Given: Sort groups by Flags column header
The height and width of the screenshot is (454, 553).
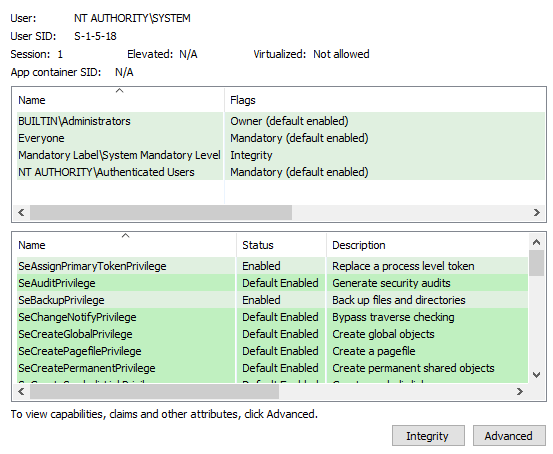Looking at the screenshot, I should click(x=384, y=100).
